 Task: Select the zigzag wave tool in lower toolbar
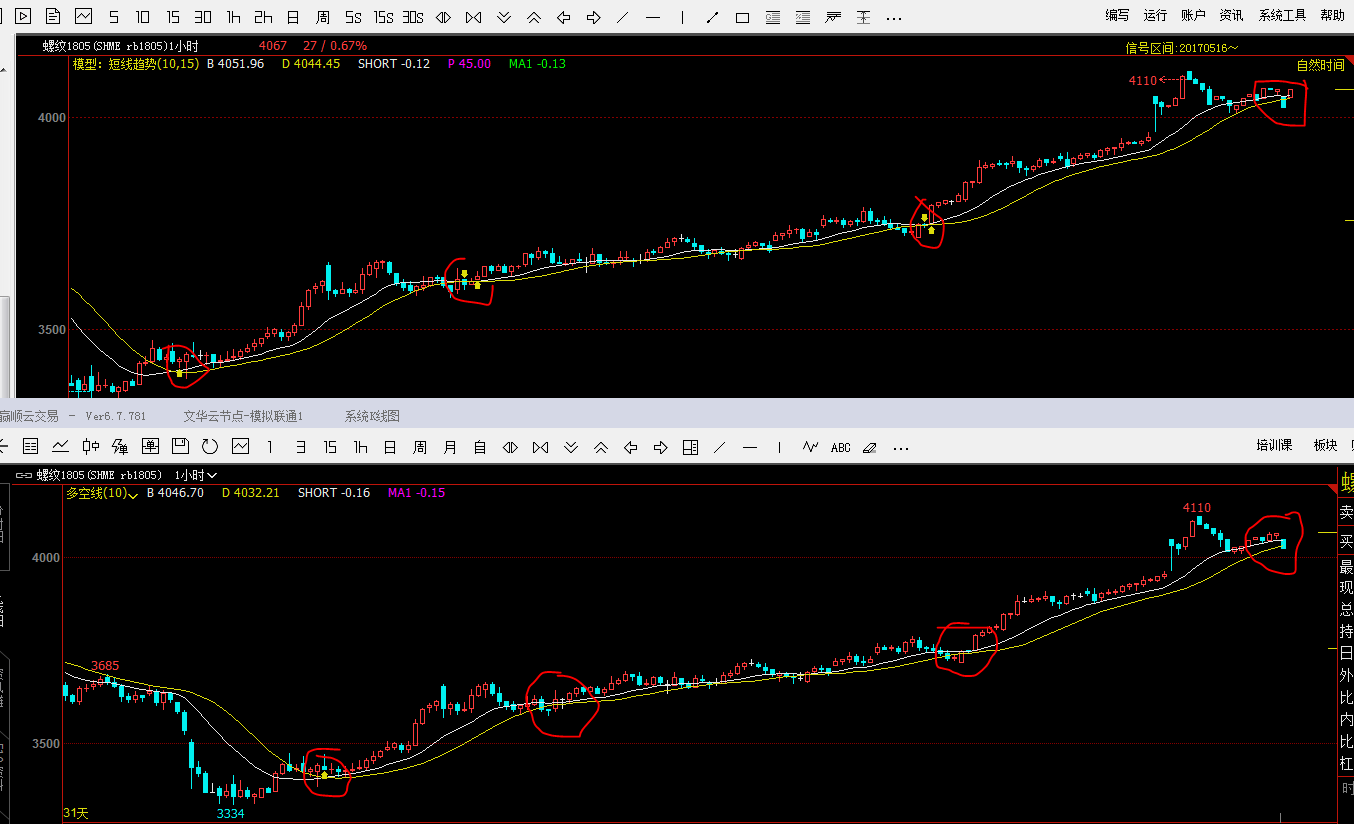point(811,446)
